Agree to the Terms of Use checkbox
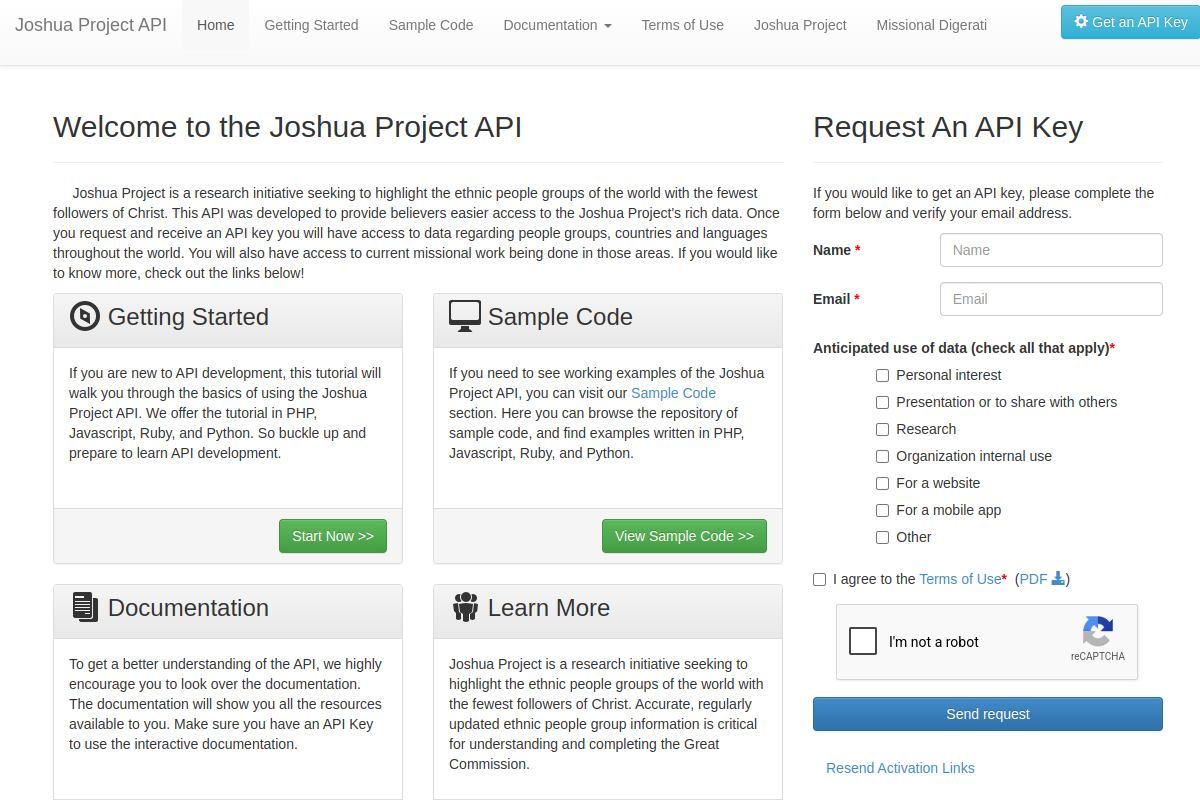 point(820,579)
